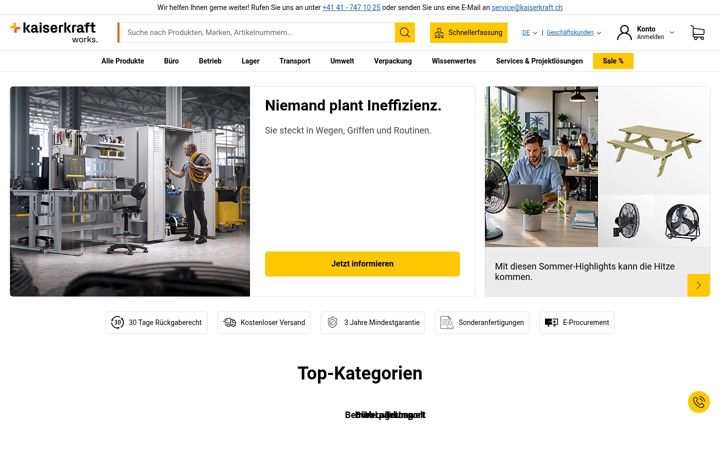Screen dimensions: 720x450
Task: Click the black floor fan product image
Action: 683,222
